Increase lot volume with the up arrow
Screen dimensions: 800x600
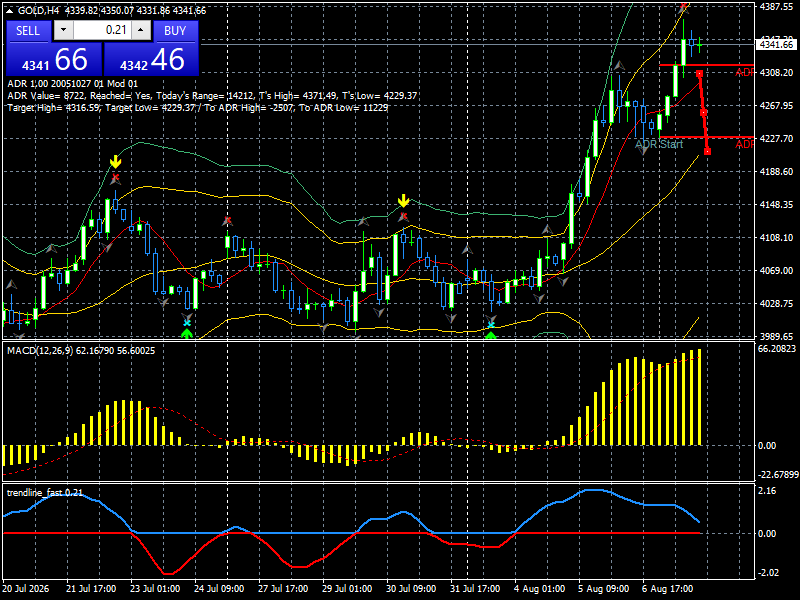[141, 30]
